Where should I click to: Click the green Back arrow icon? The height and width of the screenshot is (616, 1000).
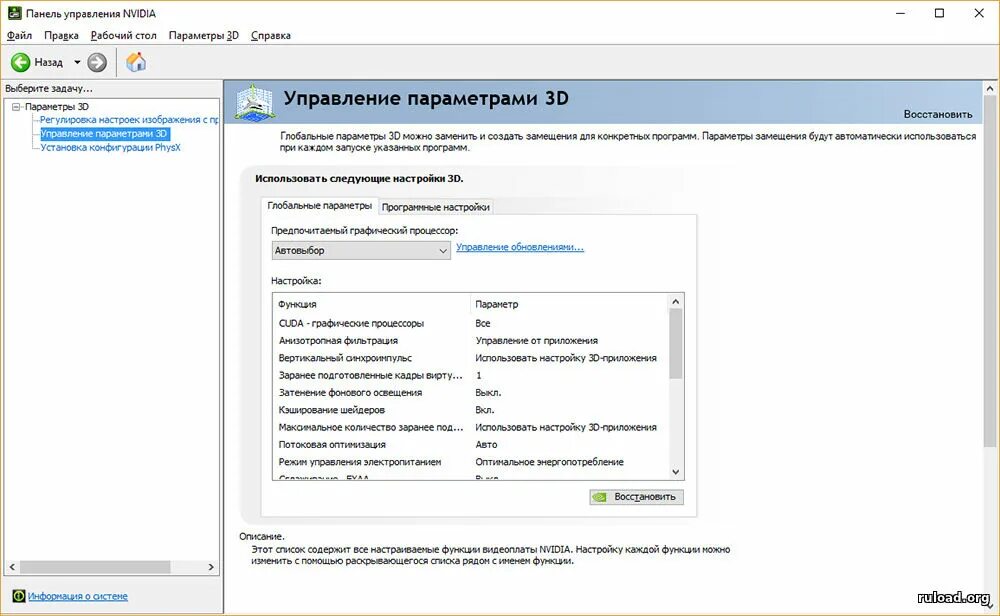pyautogui.click(x=20, y=62)
